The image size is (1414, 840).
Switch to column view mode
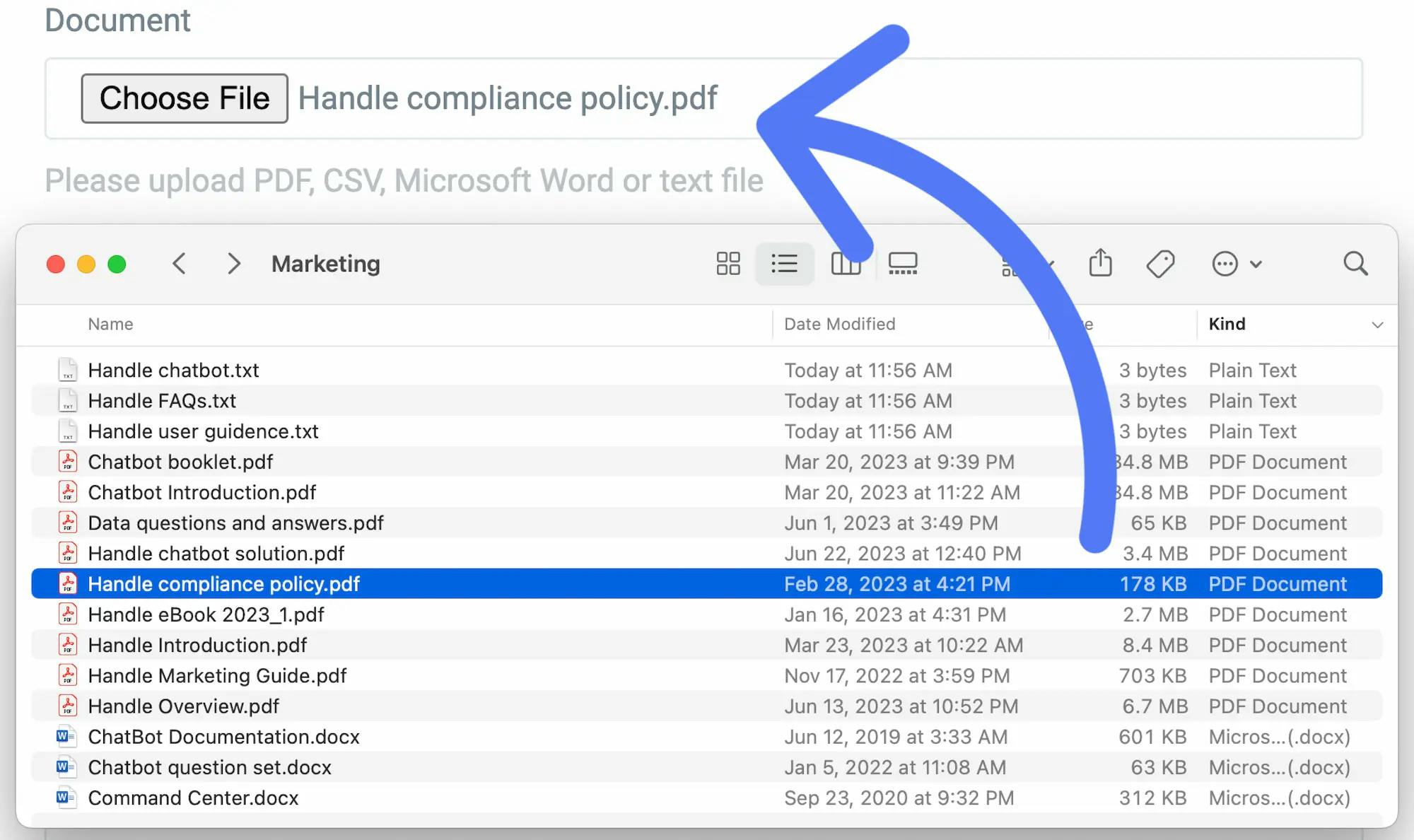(845, 263)
